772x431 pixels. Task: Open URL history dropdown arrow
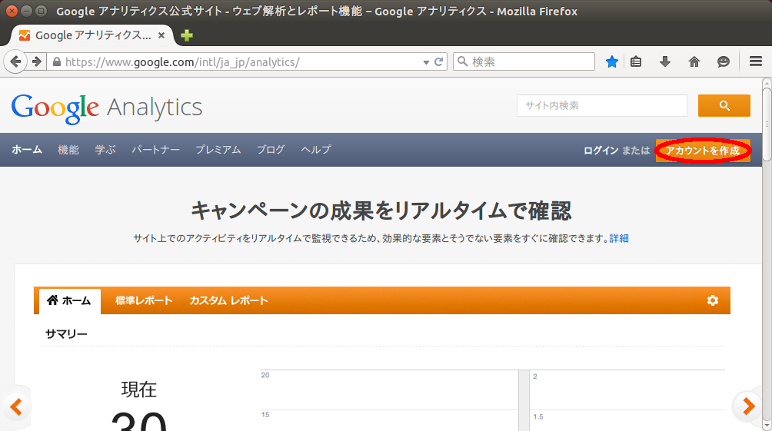pos(426,63)
